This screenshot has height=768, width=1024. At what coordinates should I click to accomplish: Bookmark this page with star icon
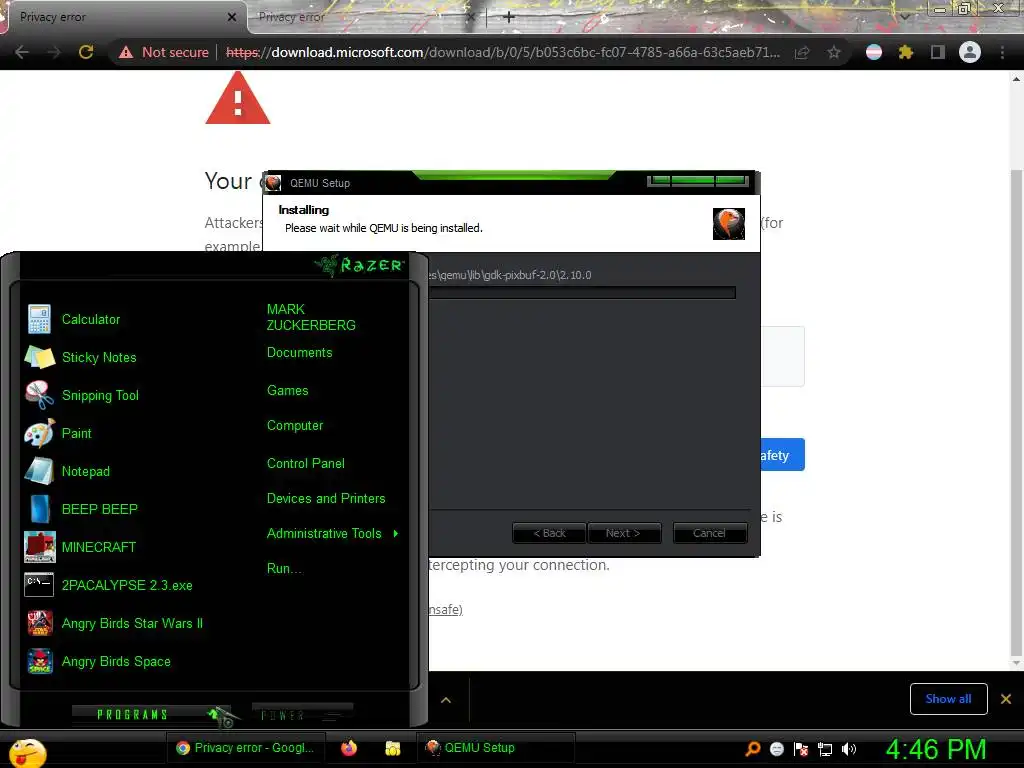tap(833, 52)
